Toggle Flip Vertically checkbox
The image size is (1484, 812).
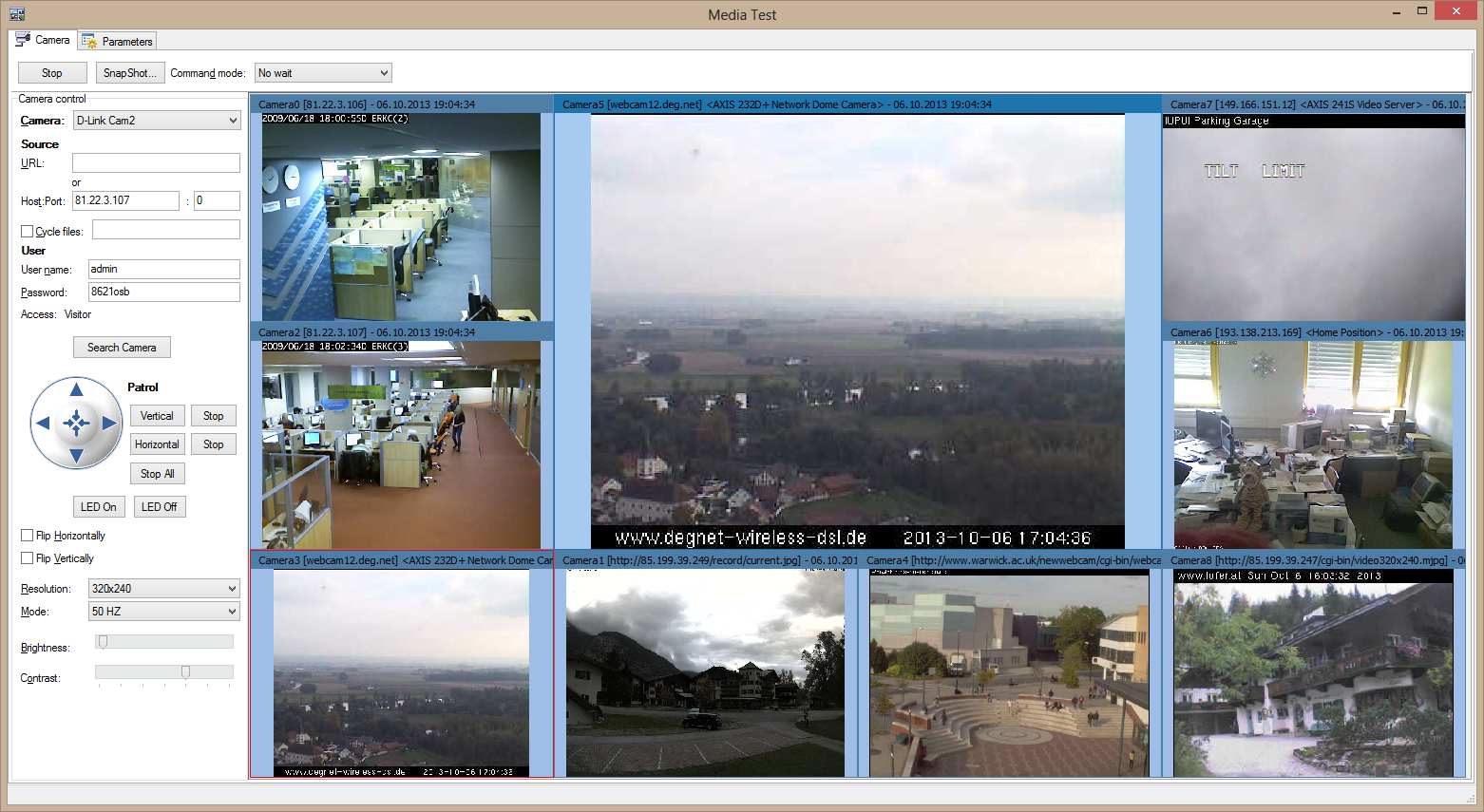click(x=28, y=558)
